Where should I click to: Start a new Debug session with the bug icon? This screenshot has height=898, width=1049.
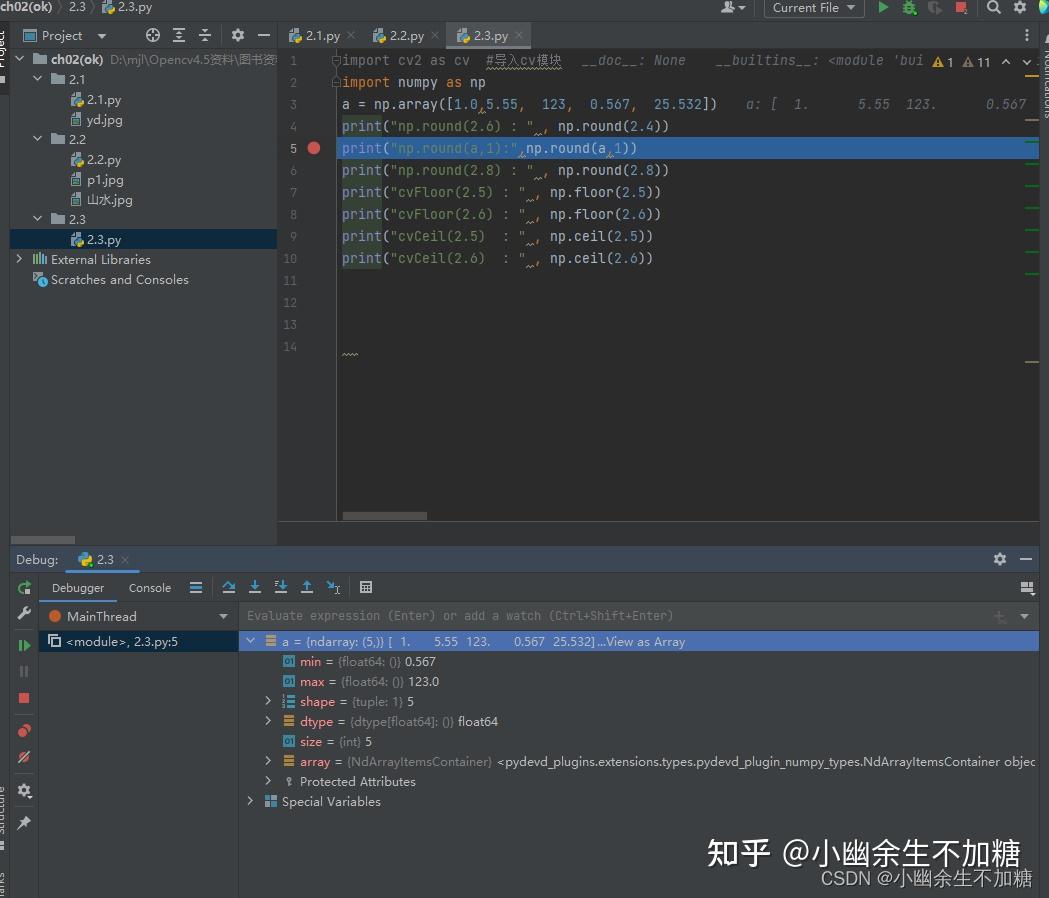tap(908, 8)
